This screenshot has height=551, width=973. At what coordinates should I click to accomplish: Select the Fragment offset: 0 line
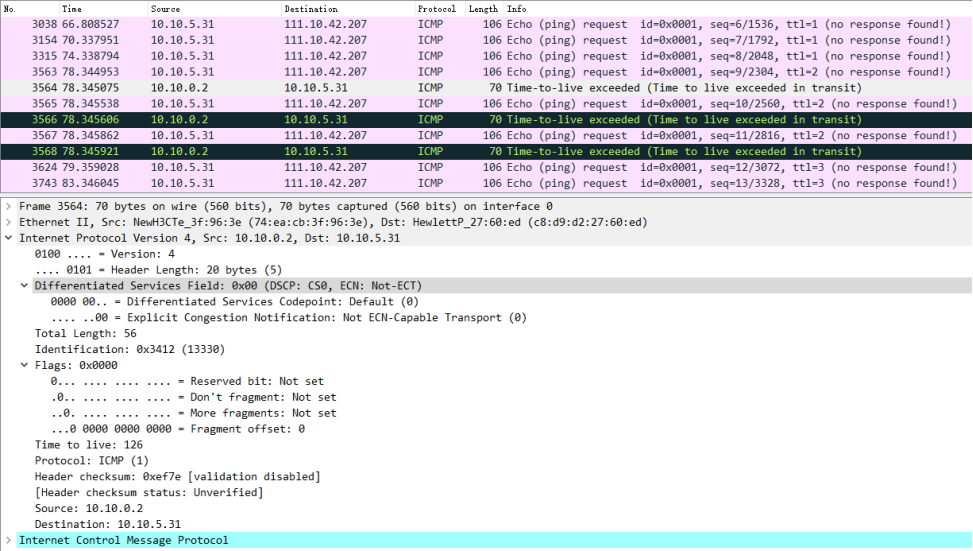point(177,429)
